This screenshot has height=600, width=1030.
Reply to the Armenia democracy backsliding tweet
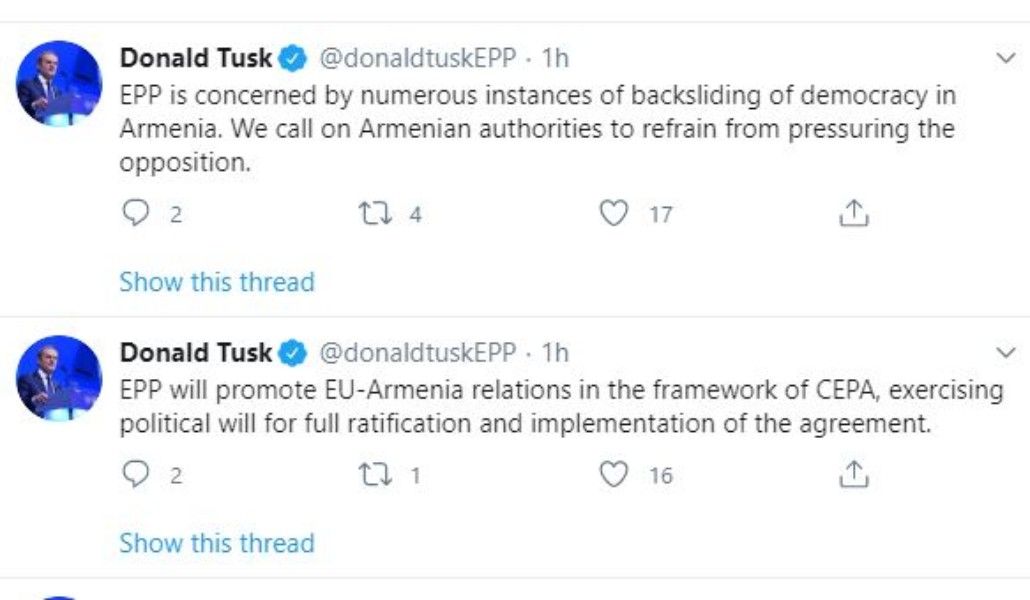(x=135, y=213)
